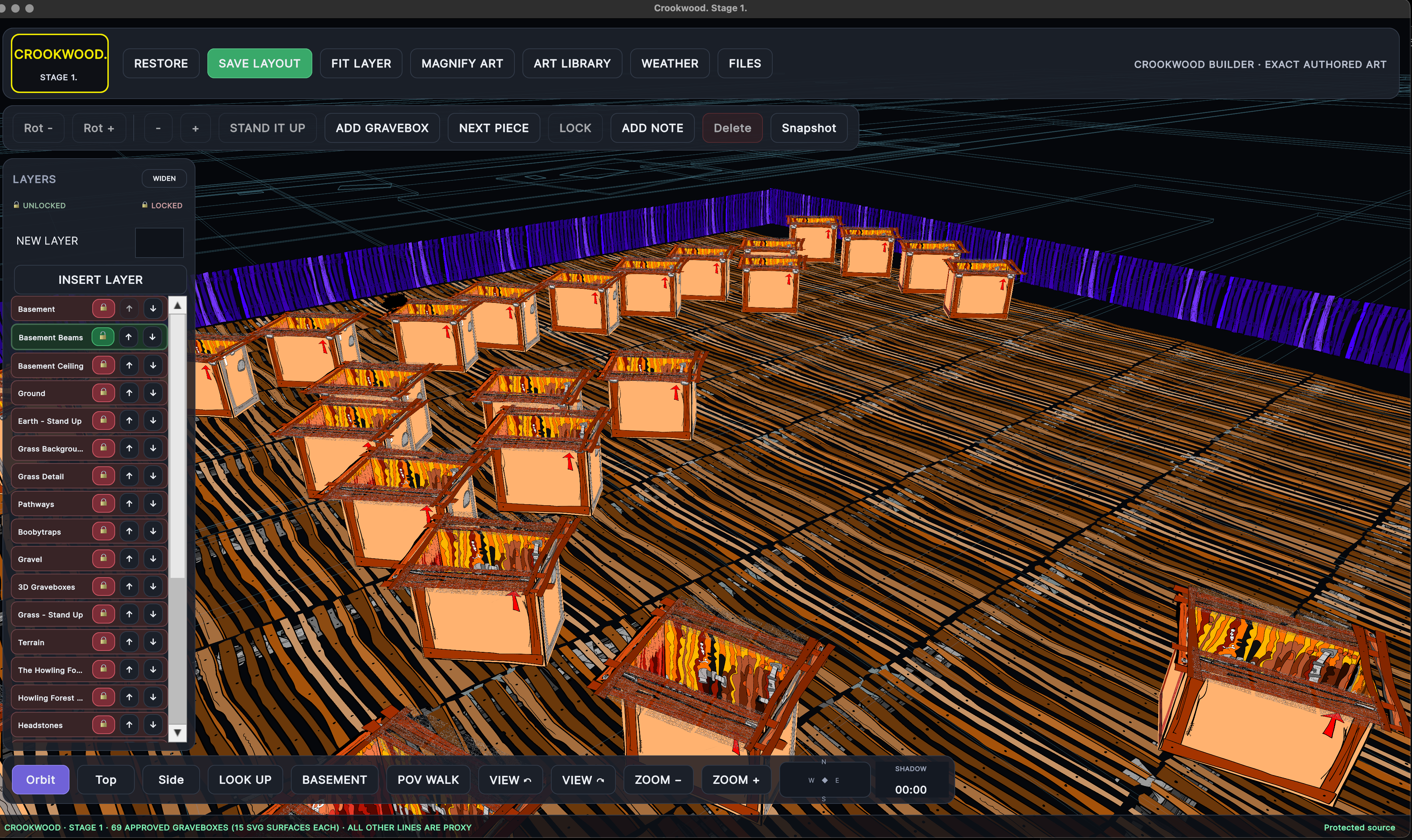This screenshot has height=840, width=1412.
Task: Move the Headstones layer up
Action: (129, 725)
